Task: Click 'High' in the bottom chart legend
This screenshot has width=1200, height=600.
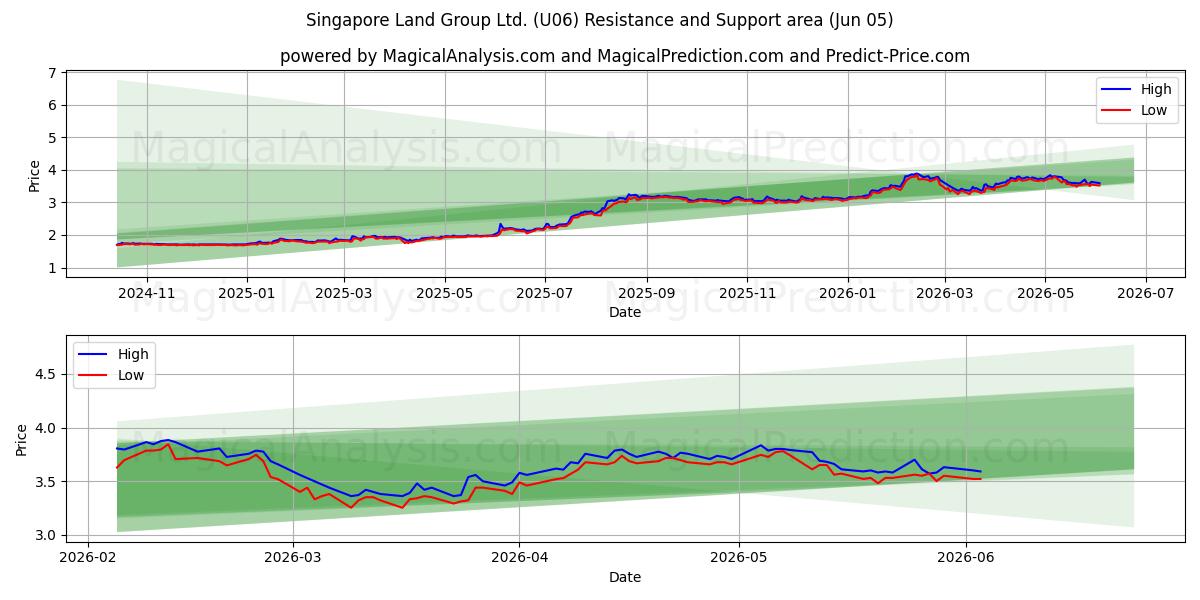Action: (133, 354)
